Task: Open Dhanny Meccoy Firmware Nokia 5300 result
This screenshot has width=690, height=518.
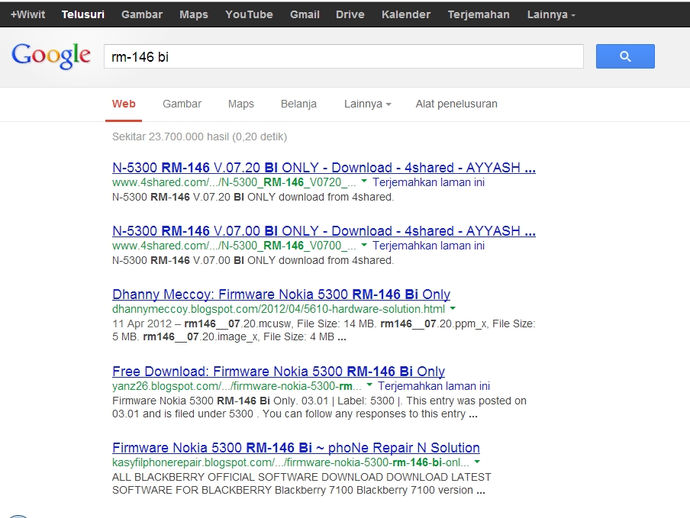Action: [281, 294]
